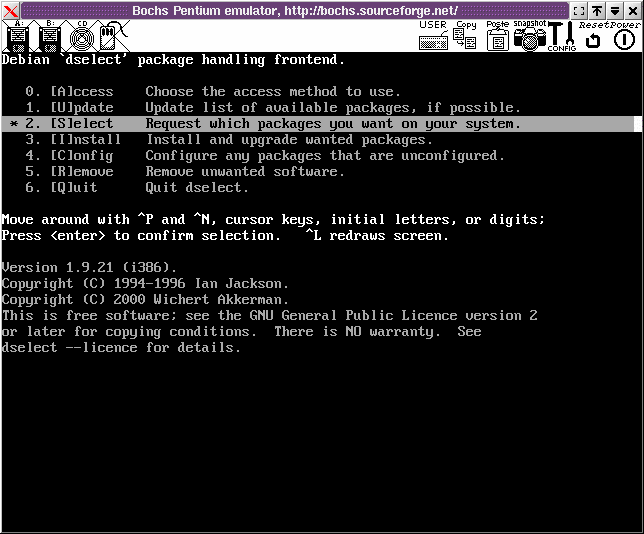Image resolution: width=644 pixels, height=534 pixels.
Task: Power off emulator using Power icon
Action: pos(625,40)
